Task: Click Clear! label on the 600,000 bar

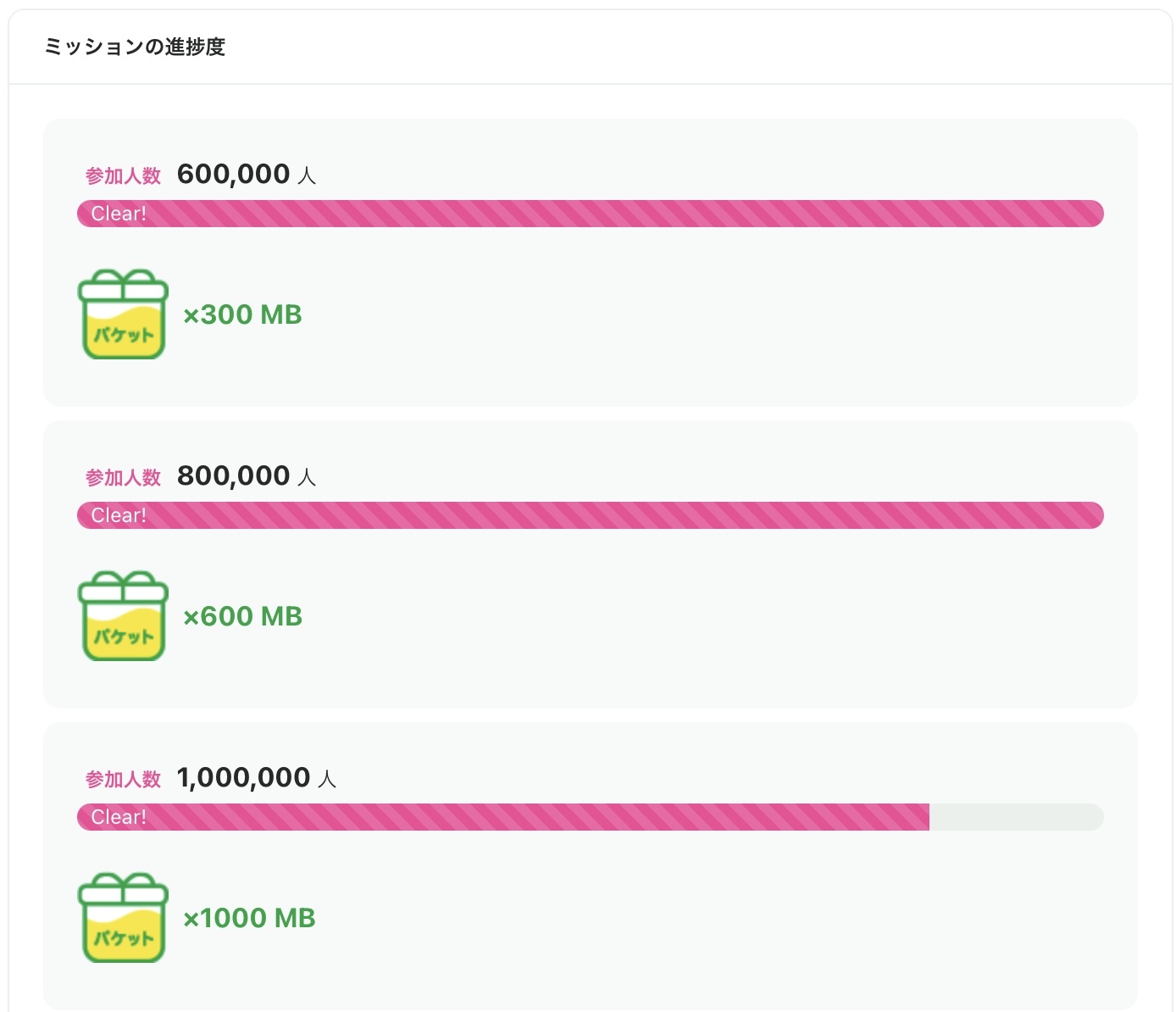Action: click(x=119, y=214)
